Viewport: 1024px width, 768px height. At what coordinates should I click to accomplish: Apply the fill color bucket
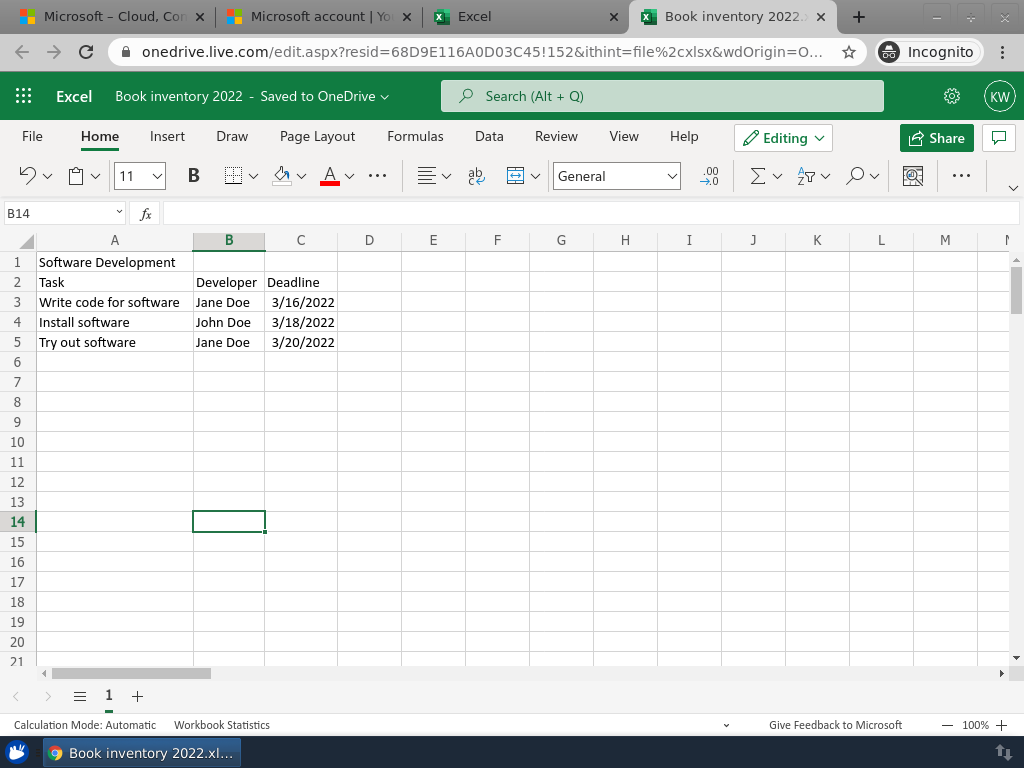[x=282, y=176]
